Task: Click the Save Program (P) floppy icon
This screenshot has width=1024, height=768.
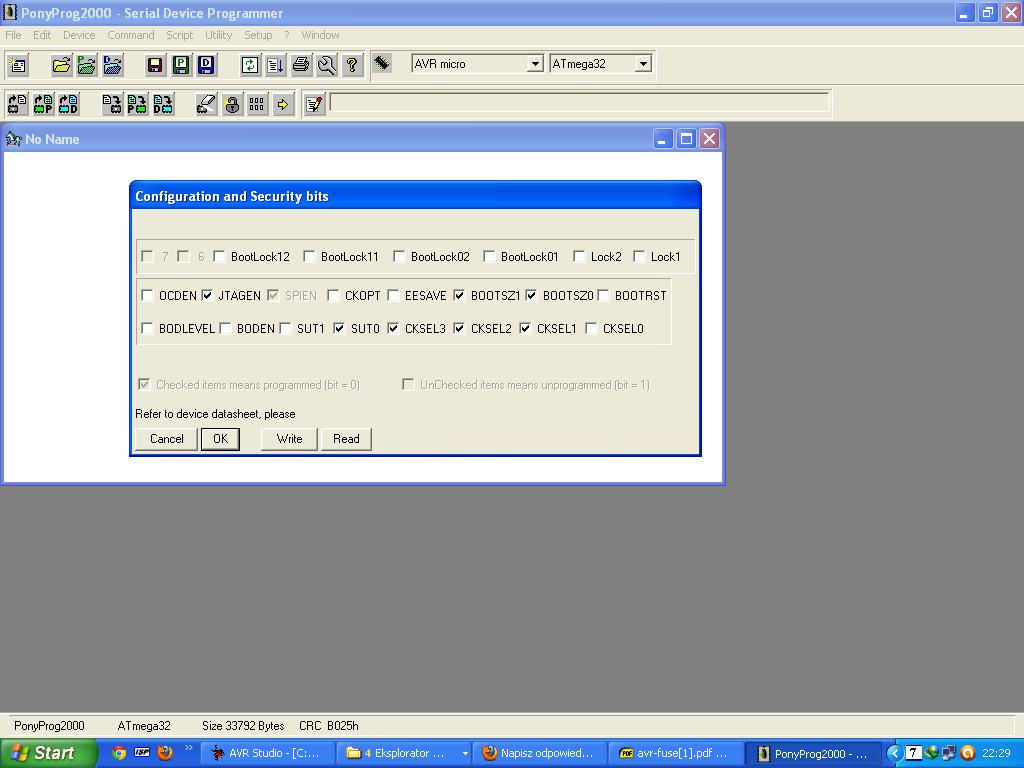Action: pyautogui.click(x=181, y=65)
